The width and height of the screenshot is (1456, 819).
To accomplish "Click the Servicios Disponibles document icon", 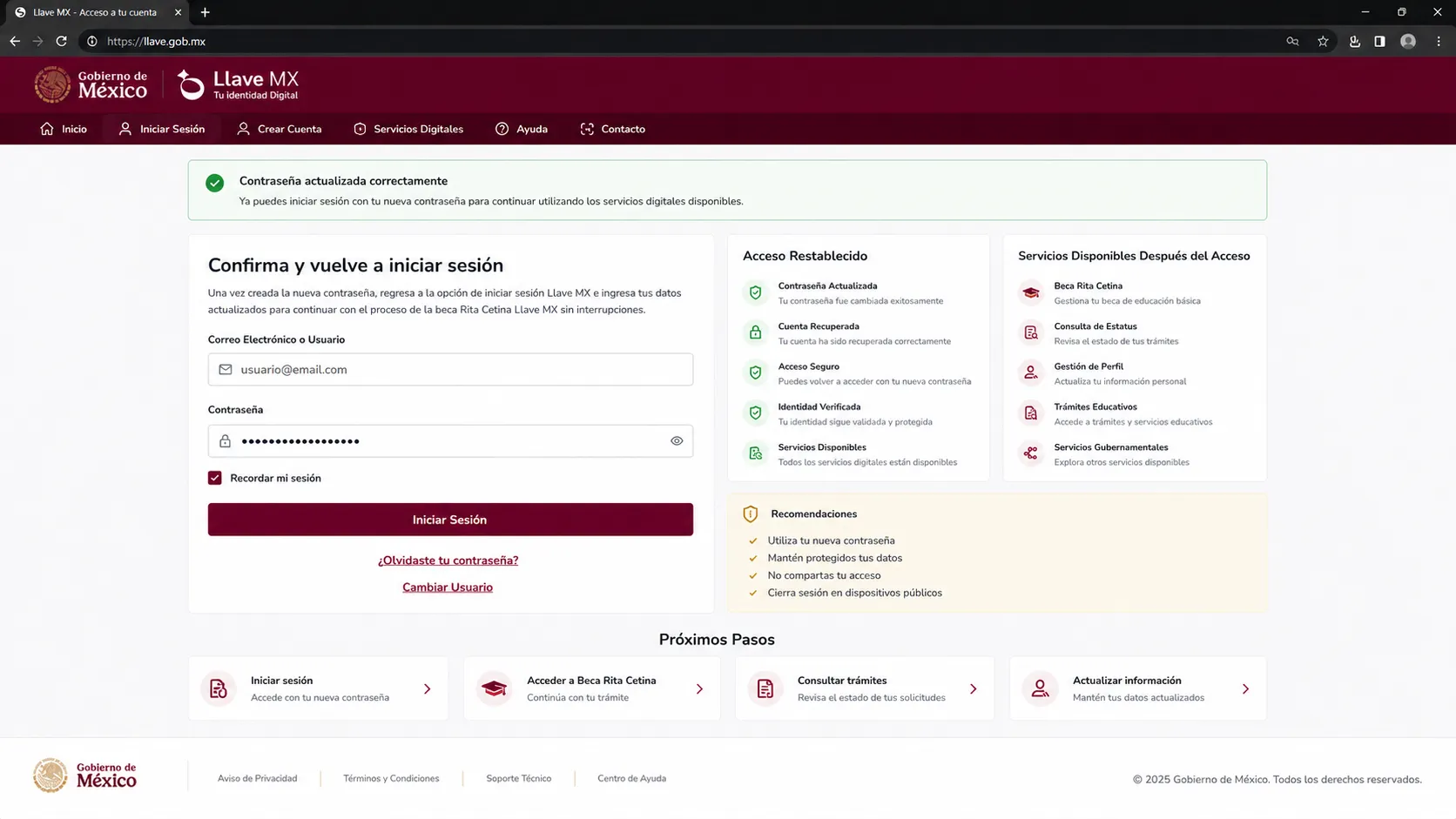I will 755,453.
